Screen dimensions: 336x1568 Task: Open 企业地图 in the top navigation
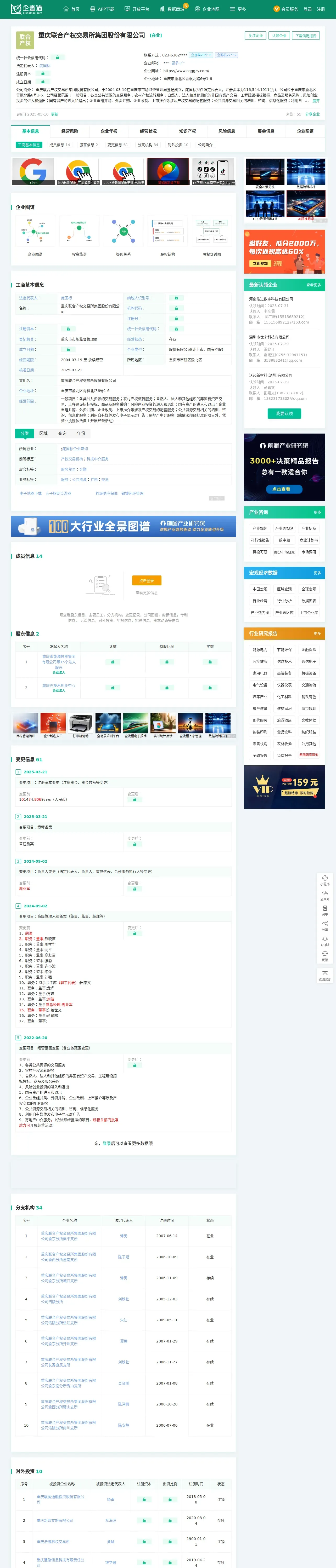pyautogui.click(x=207, y=9)
